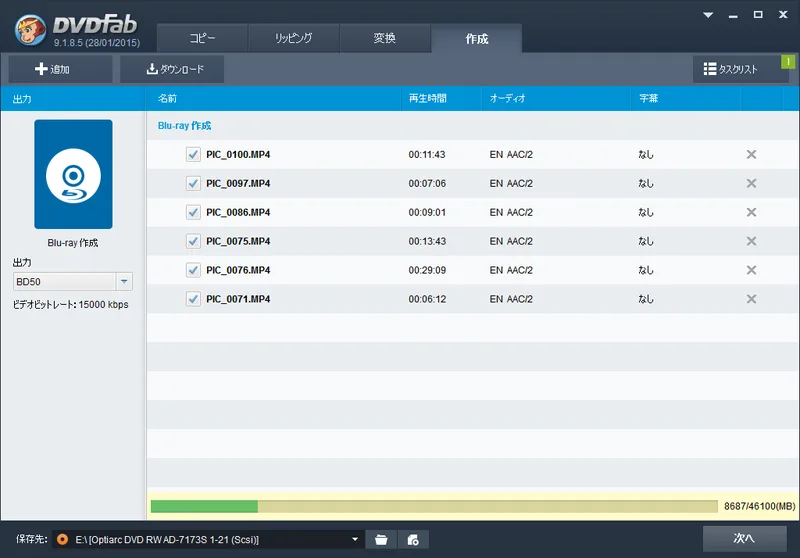
Task: Open the title bar dropdown menu arrow
Action: click(x=708, y=15)
